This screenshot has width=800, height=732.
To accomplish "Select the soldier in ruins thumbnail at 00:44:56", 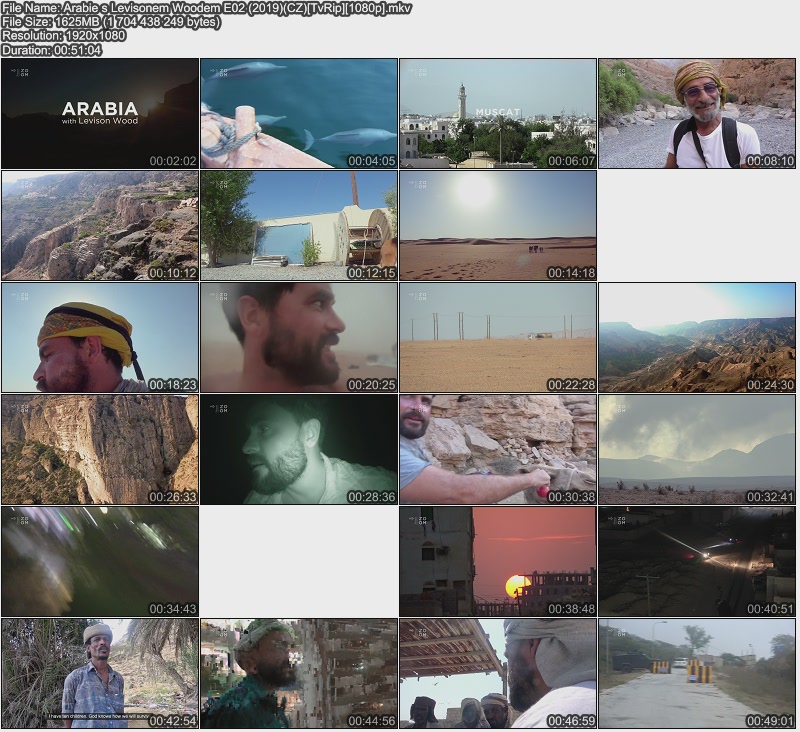I will 299,673.
